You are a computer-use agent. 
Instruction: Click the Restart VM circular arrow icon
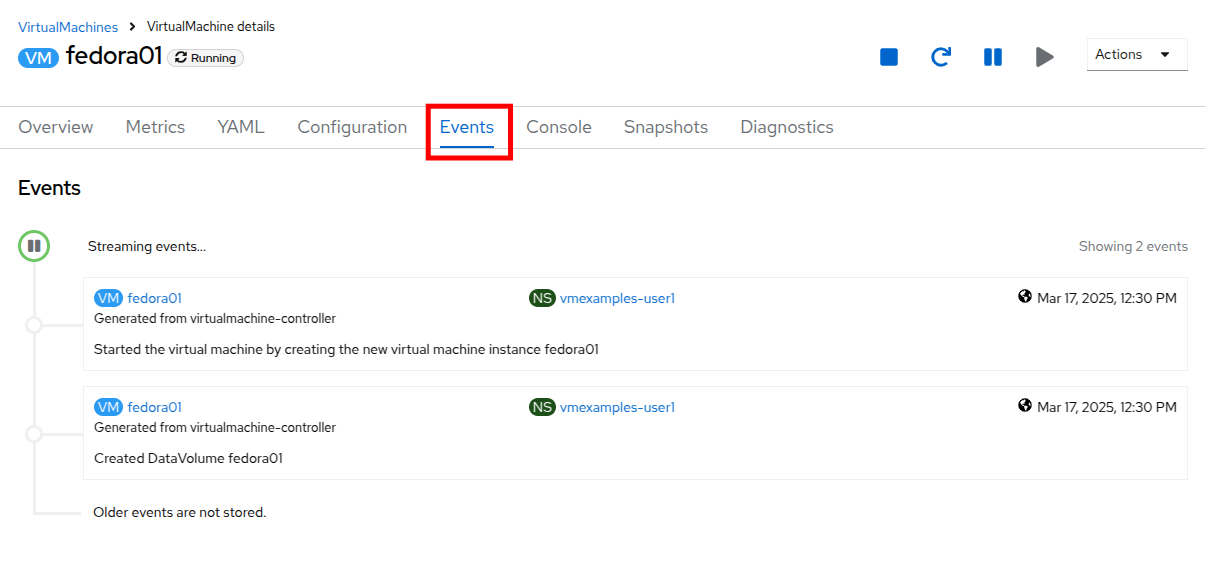click(x=941, y=57)
